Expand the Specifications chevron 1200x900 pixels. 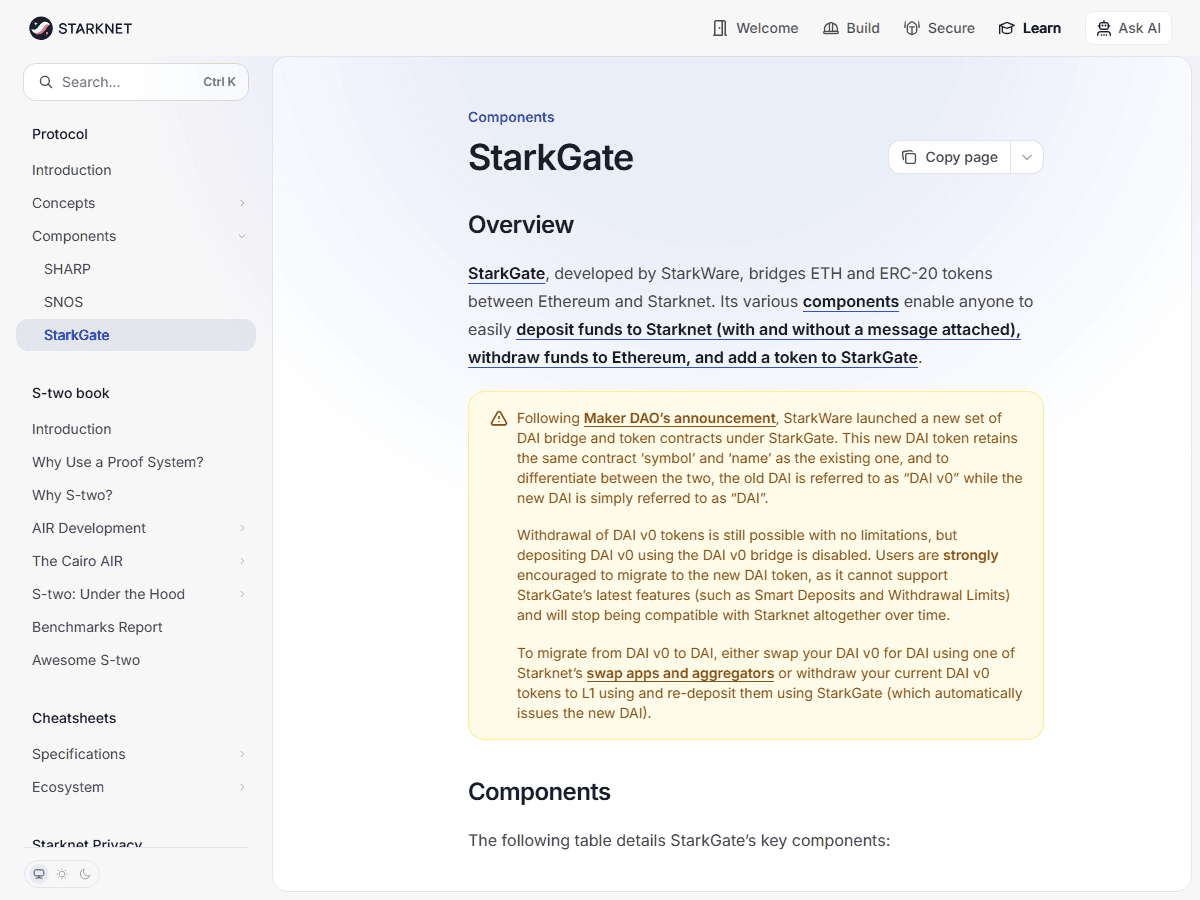[x=242, y=754]
